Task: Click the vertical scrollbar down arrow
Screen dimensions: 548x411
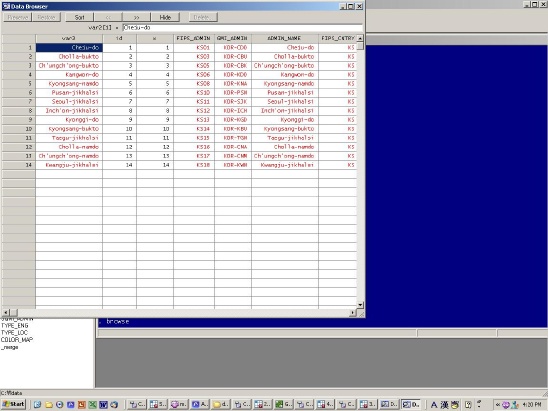Action: pos(360,305)
